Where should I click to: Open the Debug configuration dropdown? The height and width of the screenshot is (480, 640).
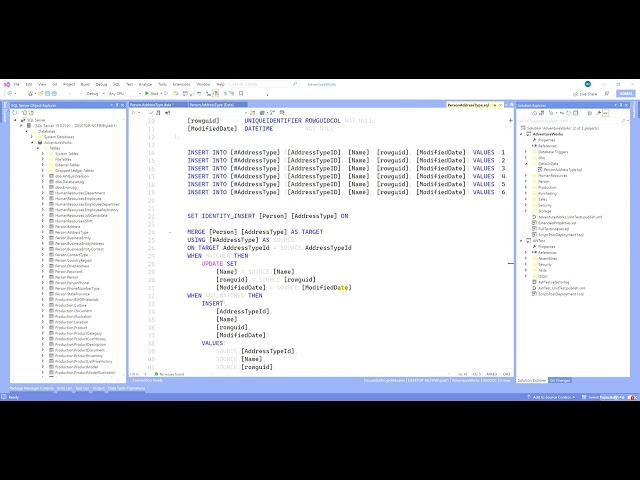95,93
